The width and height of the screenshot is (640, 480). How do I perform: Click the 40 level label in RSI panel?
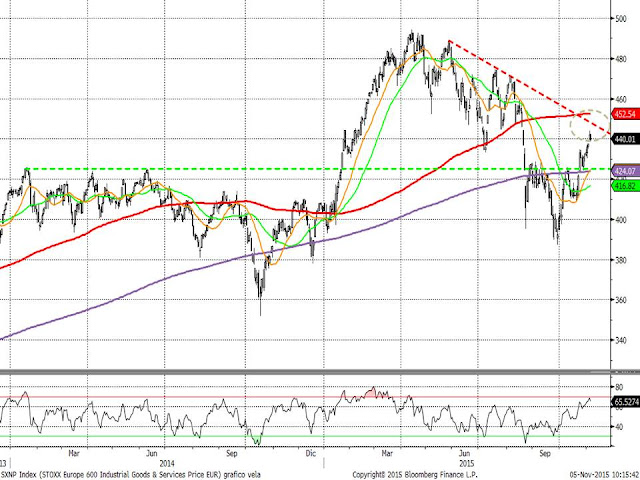pyautogui.click(x=619, y=427)
